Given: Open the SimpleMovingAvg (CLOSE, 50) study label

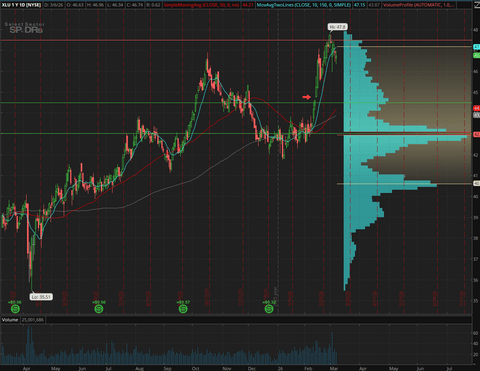Looking at the screenshot, I should click(201, 5).
